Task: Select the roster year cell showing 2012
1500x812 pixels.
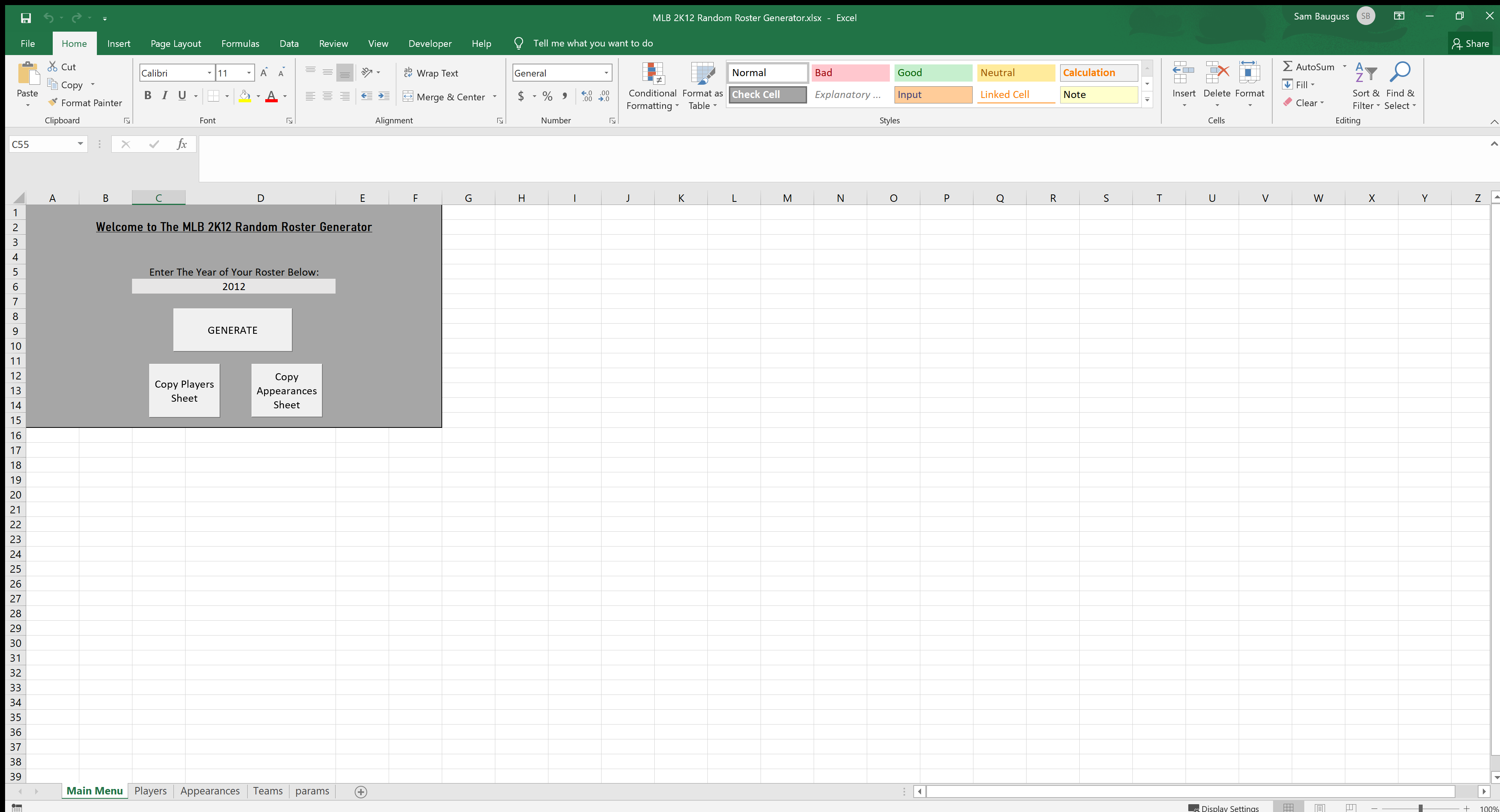Action: point(234,287)
